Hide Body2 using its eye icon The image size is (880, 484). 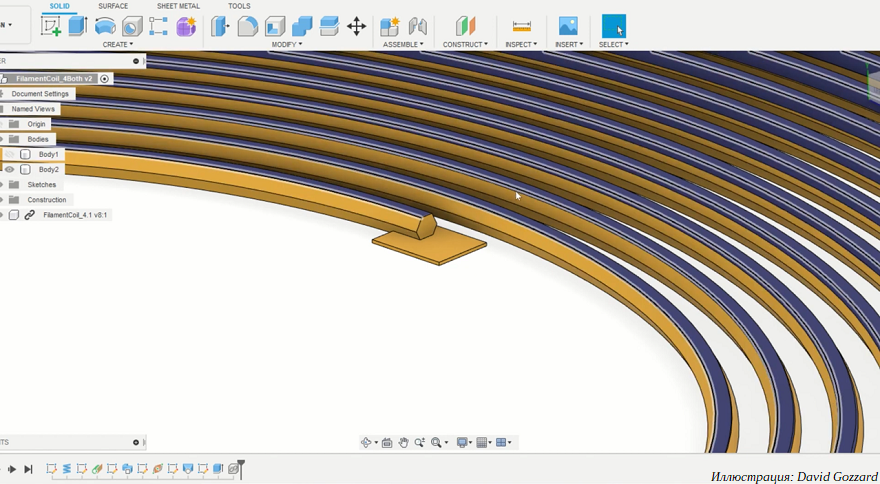pos(10,169)
